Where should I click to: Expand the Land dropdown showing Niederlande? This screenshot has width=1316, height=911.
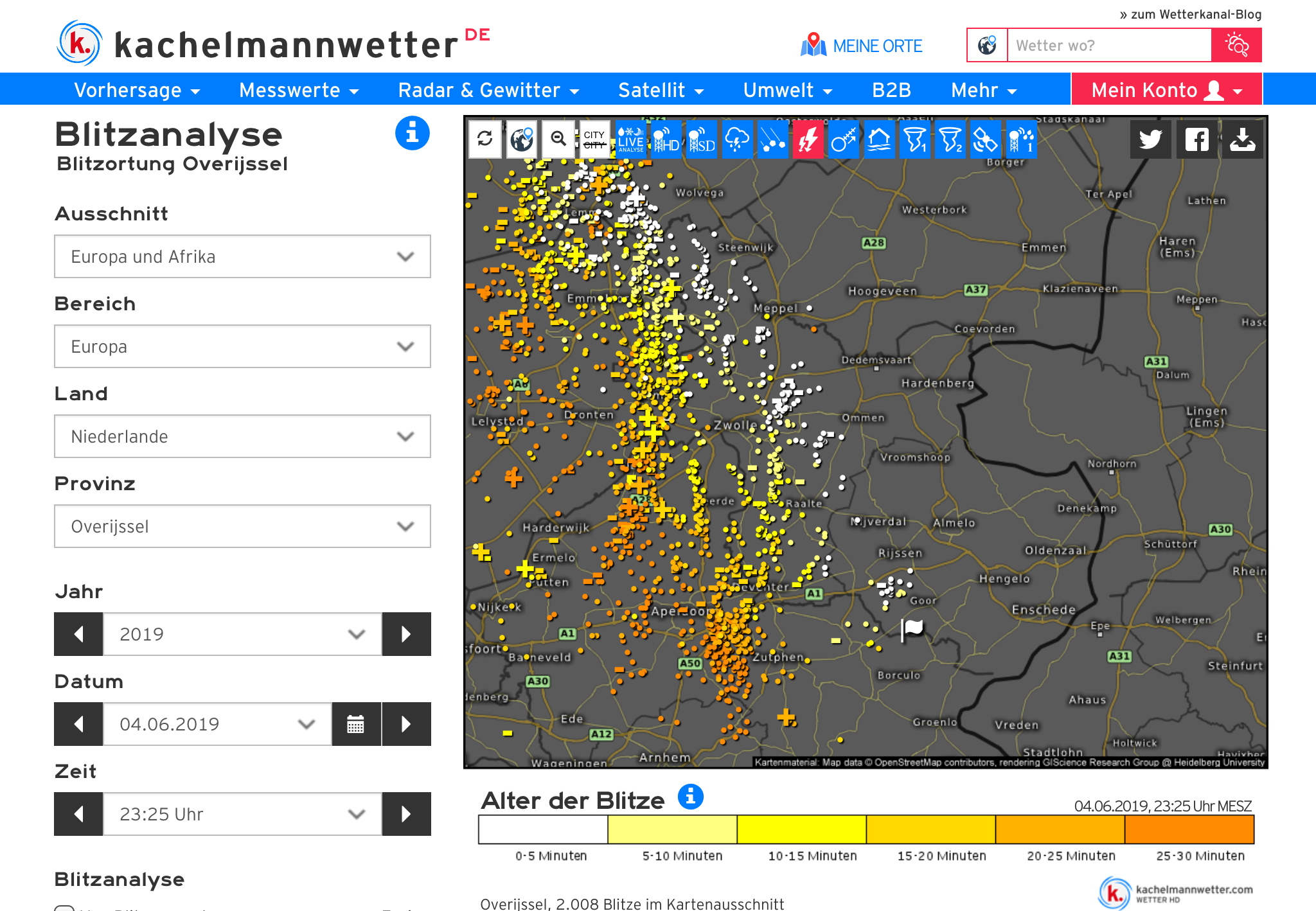(242, 436)
